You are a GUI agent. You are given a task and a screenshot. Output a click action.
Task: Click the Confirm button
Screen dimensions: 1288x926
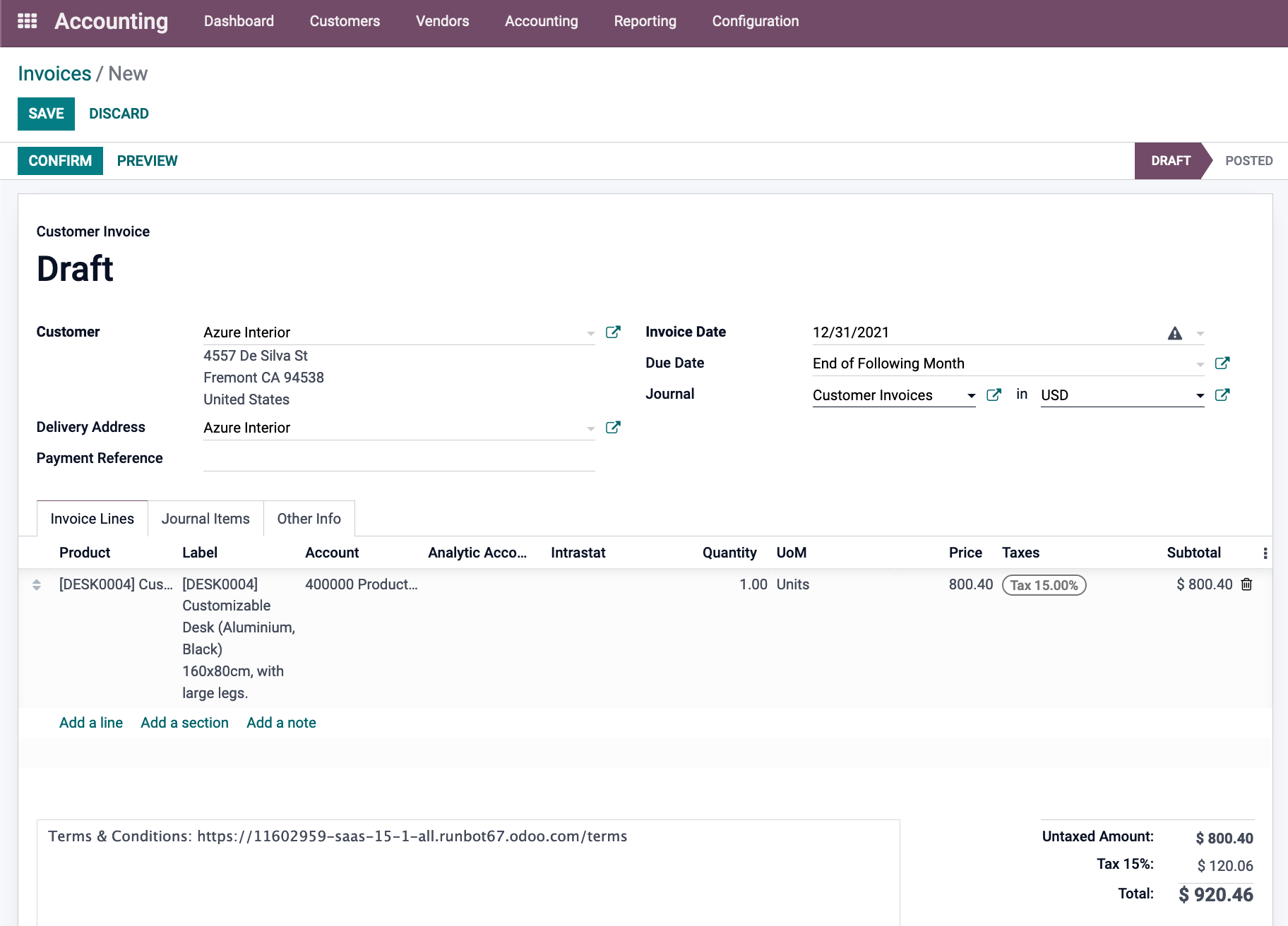point(60,161)
